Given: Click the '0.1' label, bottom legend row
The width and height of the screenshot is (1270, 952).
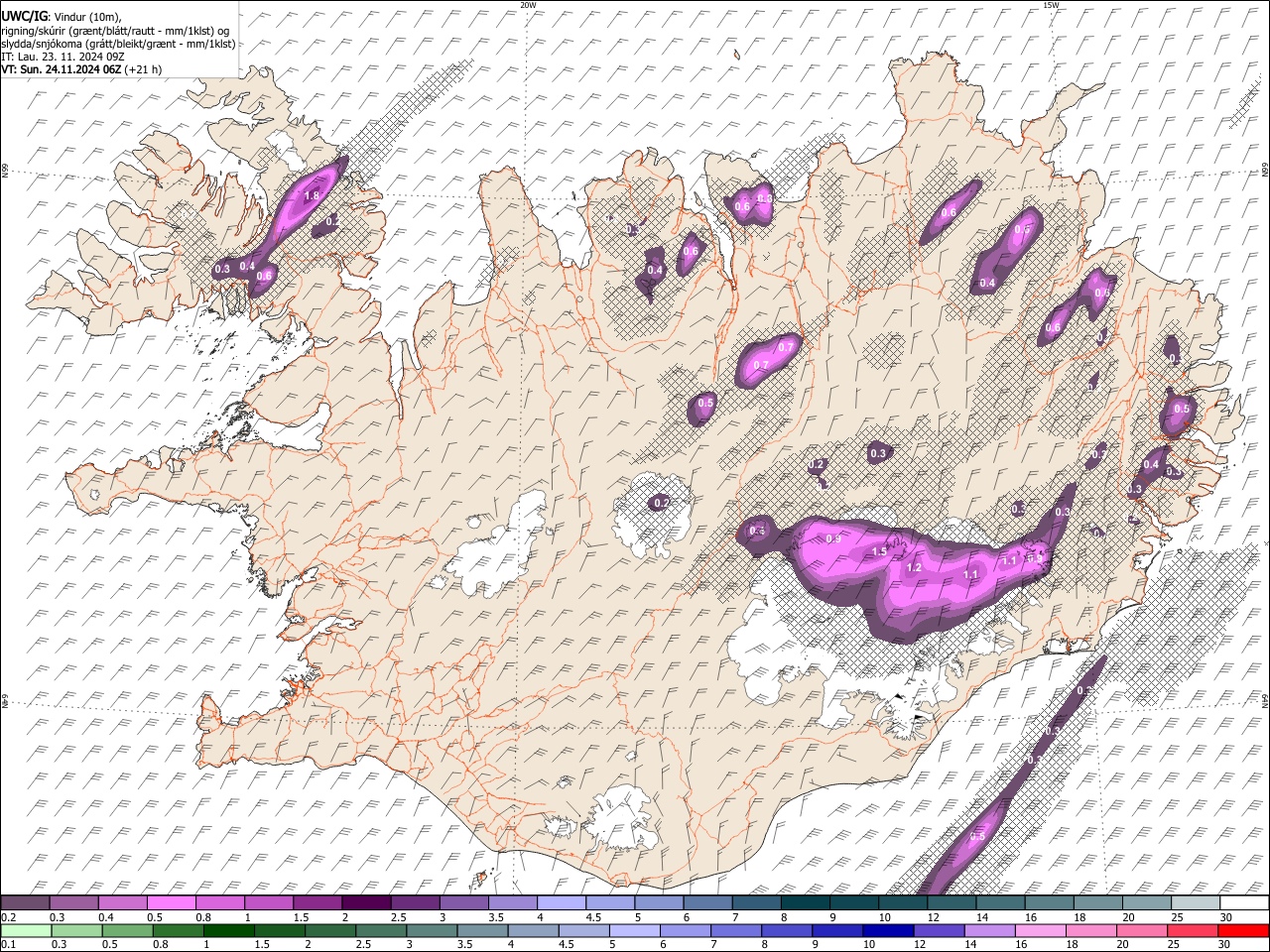Looking at the screenshot, I should tap(8, 944).
